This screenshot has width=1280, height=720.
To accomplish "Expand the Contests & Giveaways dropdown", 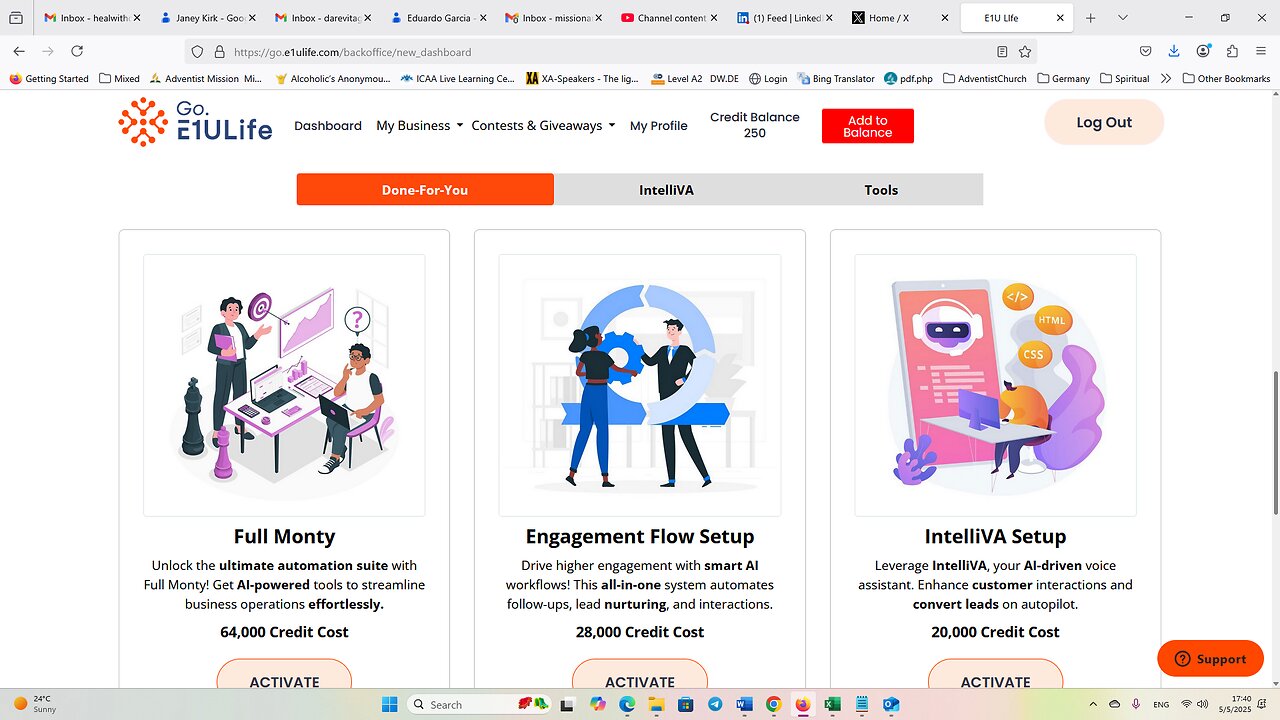I will point(544,126).
